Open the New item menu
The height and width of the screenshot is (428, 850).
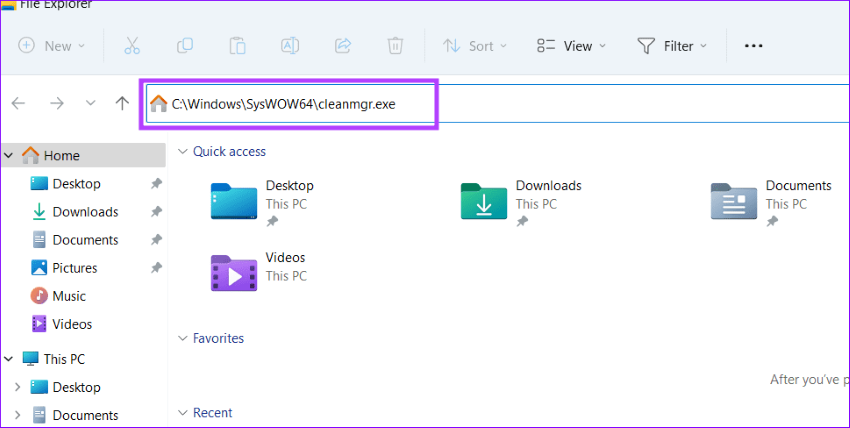51,46
